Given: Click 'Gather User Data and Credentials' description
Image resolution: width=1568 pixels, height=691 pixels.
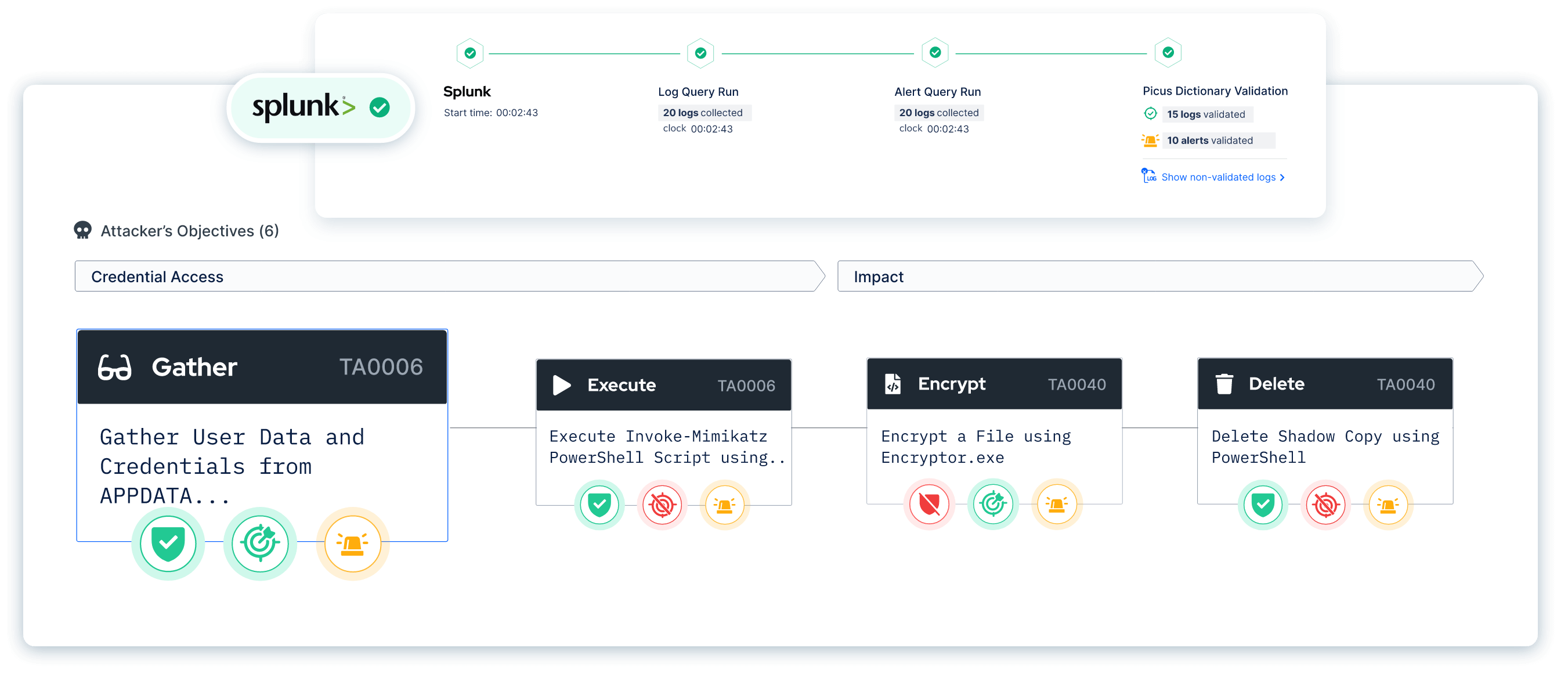Looking at the screenshot, I should [232, 466].
